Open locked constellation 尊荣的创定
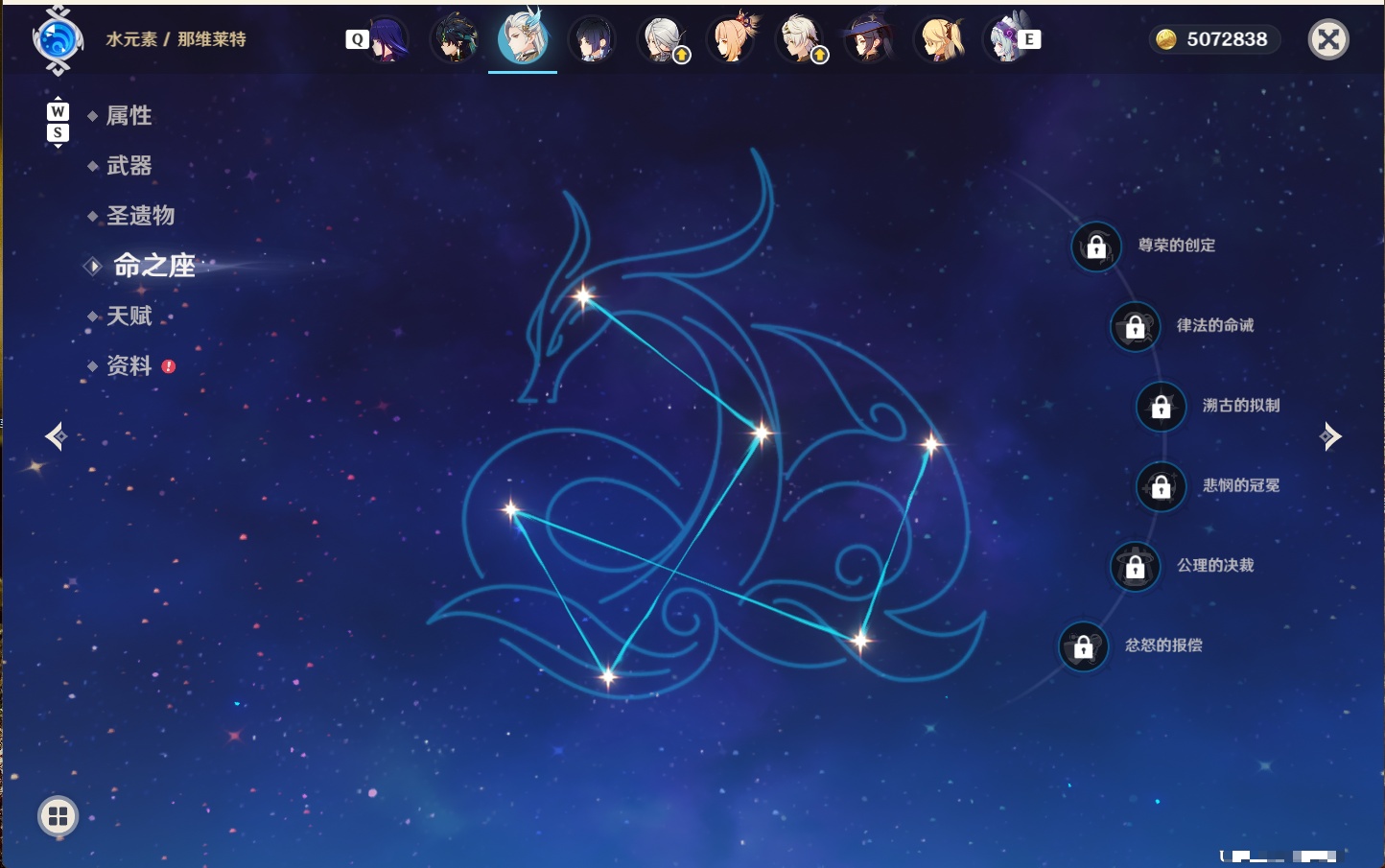Image resolution: width=1385 pixels, height=868 pixels. pos(1095,246)
